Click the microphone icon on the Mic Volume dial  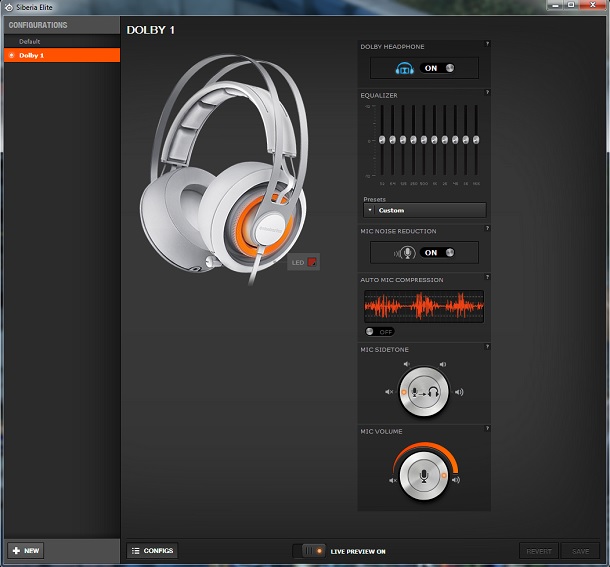[424, 476]
